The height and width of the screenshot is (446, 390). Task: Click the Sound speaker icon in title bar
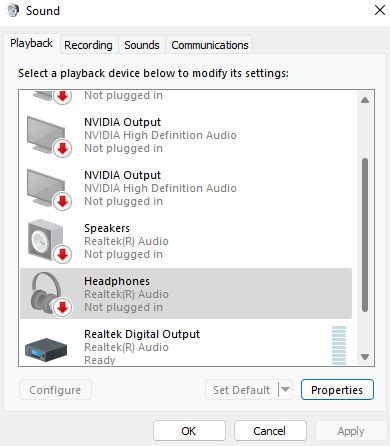click(x=13, y=10)
